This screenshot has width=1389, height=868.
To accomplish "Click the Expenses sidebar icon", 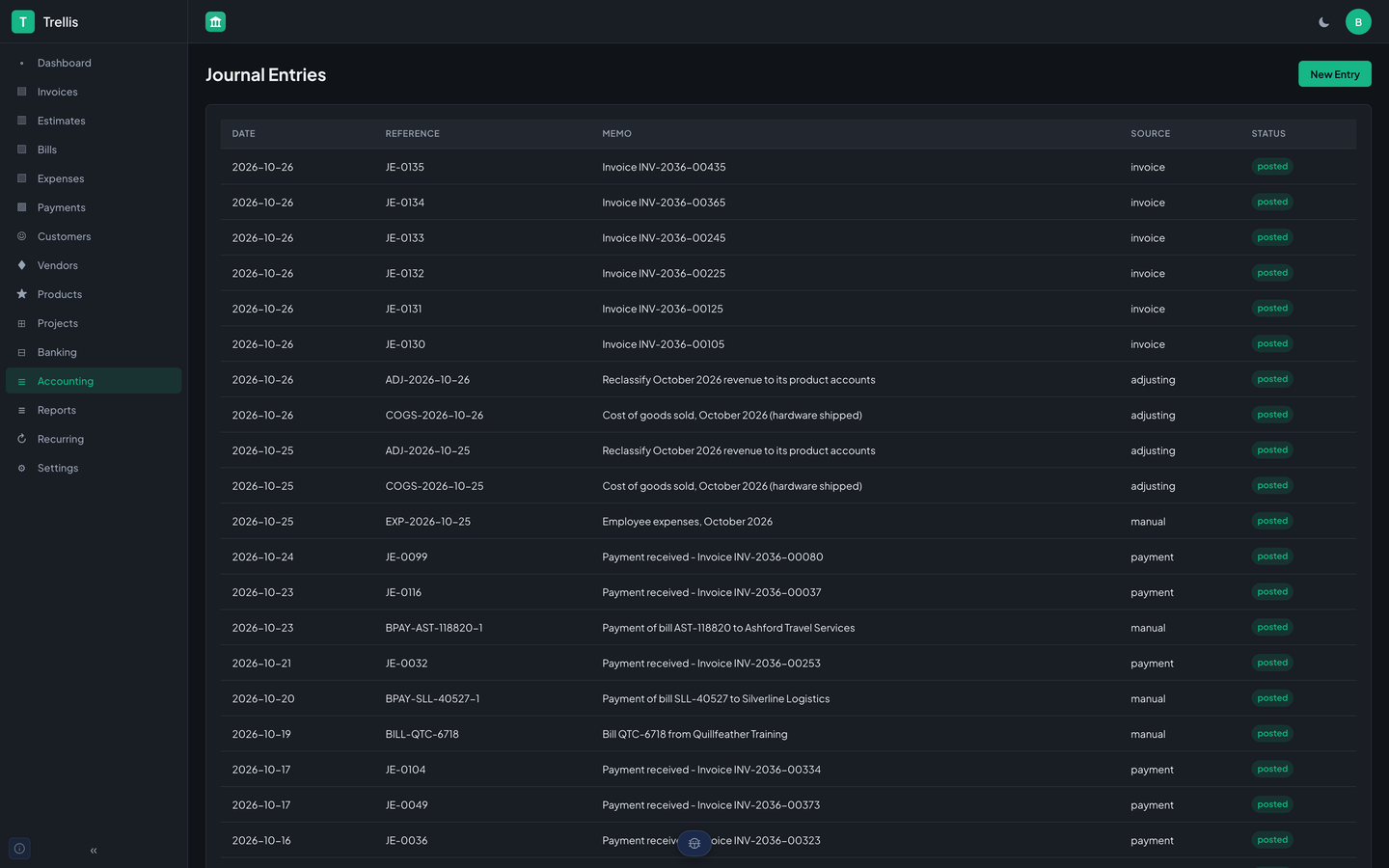I will [x=21, y=178].
